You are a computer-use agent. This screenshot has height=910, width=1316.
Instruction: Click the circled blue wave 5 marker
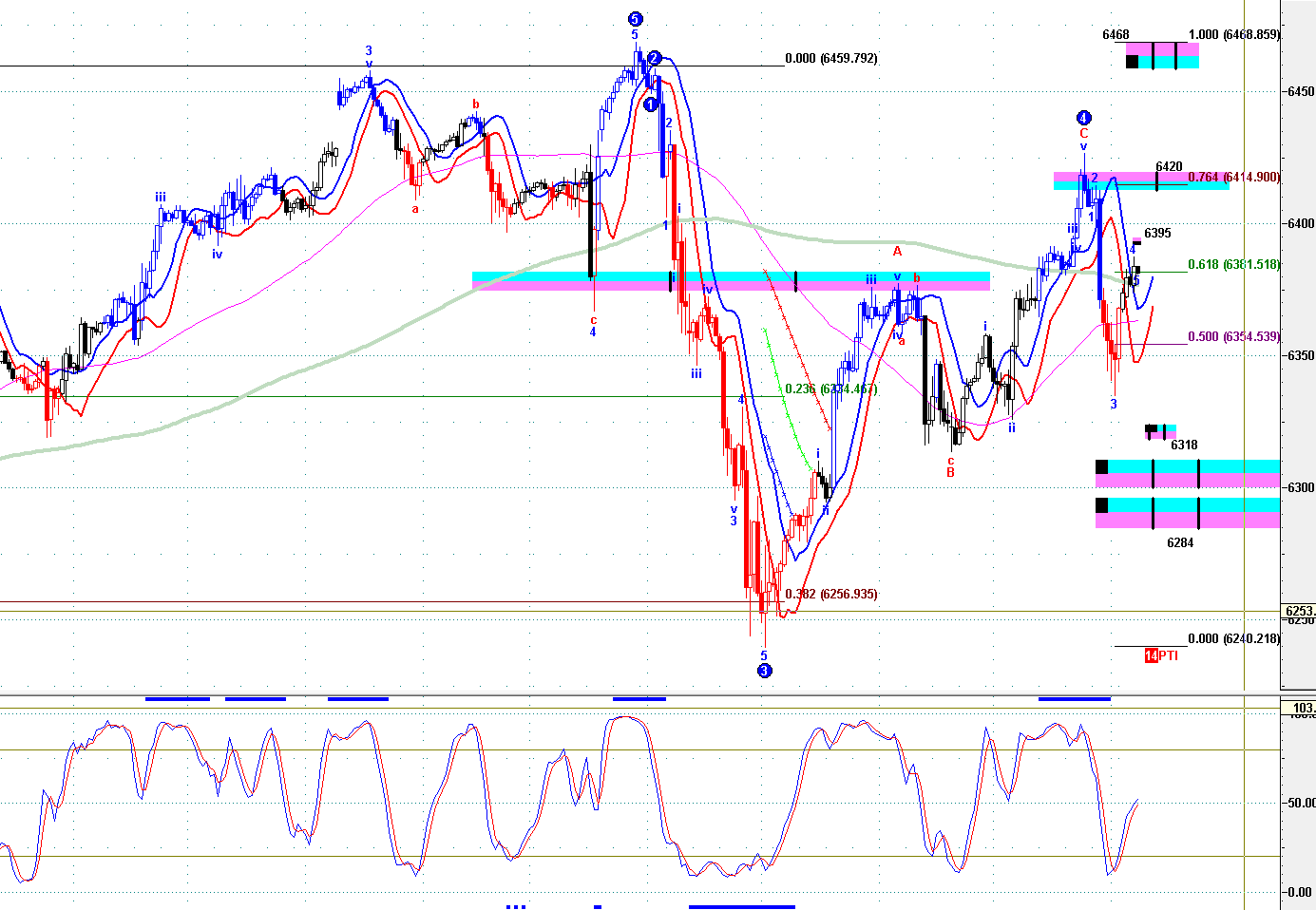tap(635, 19)
